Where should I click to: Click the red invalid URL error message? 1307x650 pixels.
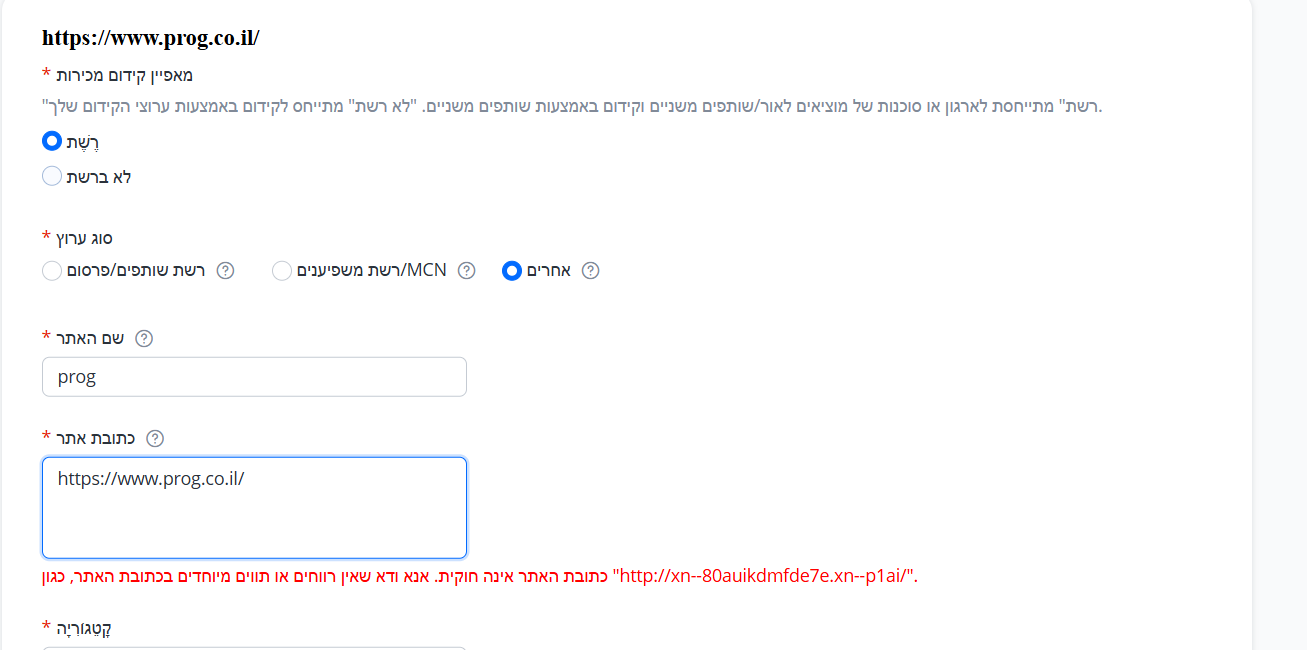pyautogui.click(x=480, y=576)
